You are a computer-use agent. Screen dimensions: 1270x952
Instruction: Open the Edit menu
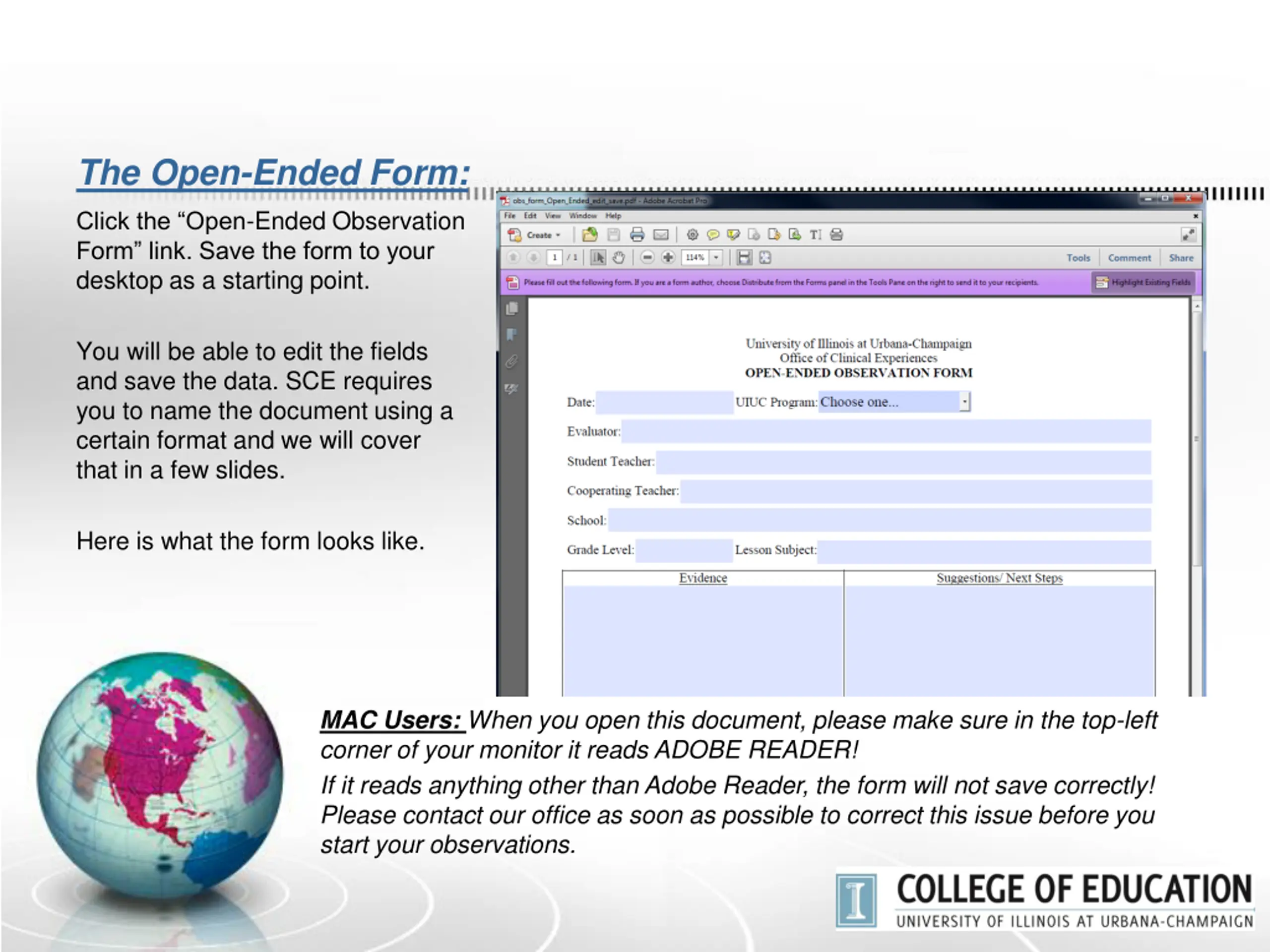530,216
